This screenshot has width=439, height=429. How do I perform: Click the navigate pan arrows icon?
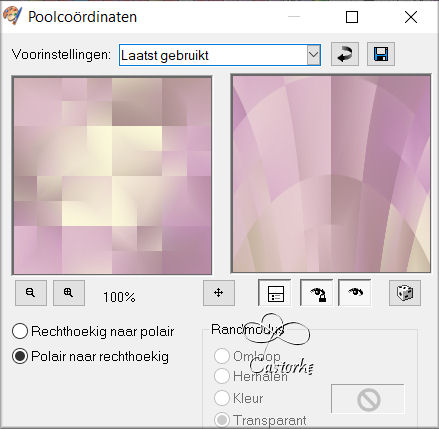coord(219,293)
